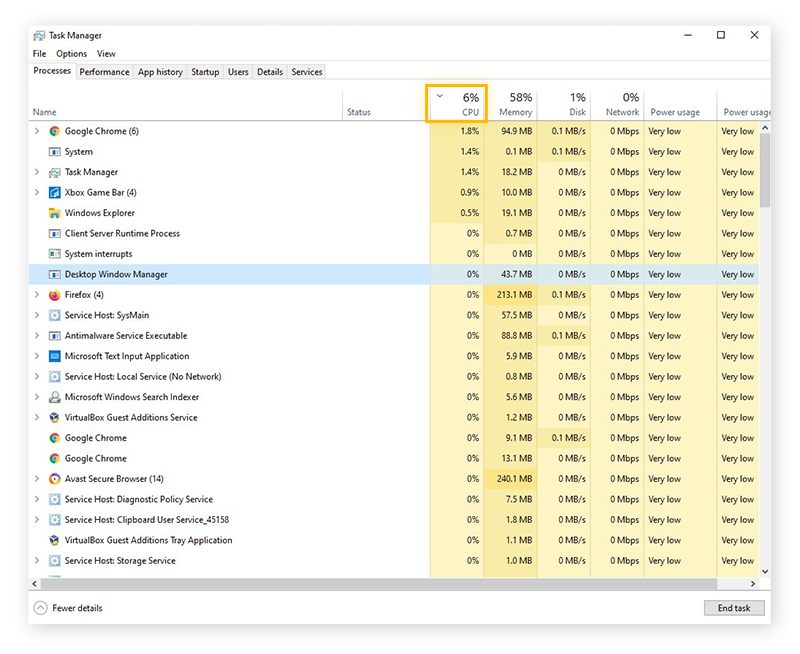Click the Avast Secure Browser icon
Viewport: 800px width, 654px height.
53,478
